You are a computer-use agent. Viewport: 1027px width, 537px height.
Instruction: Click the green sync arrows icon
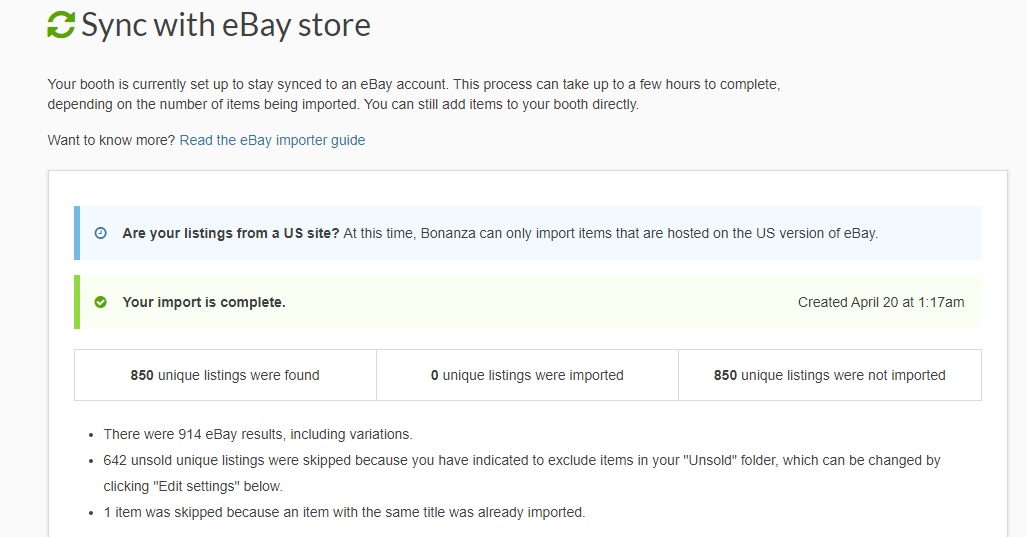tap(62, 25)
